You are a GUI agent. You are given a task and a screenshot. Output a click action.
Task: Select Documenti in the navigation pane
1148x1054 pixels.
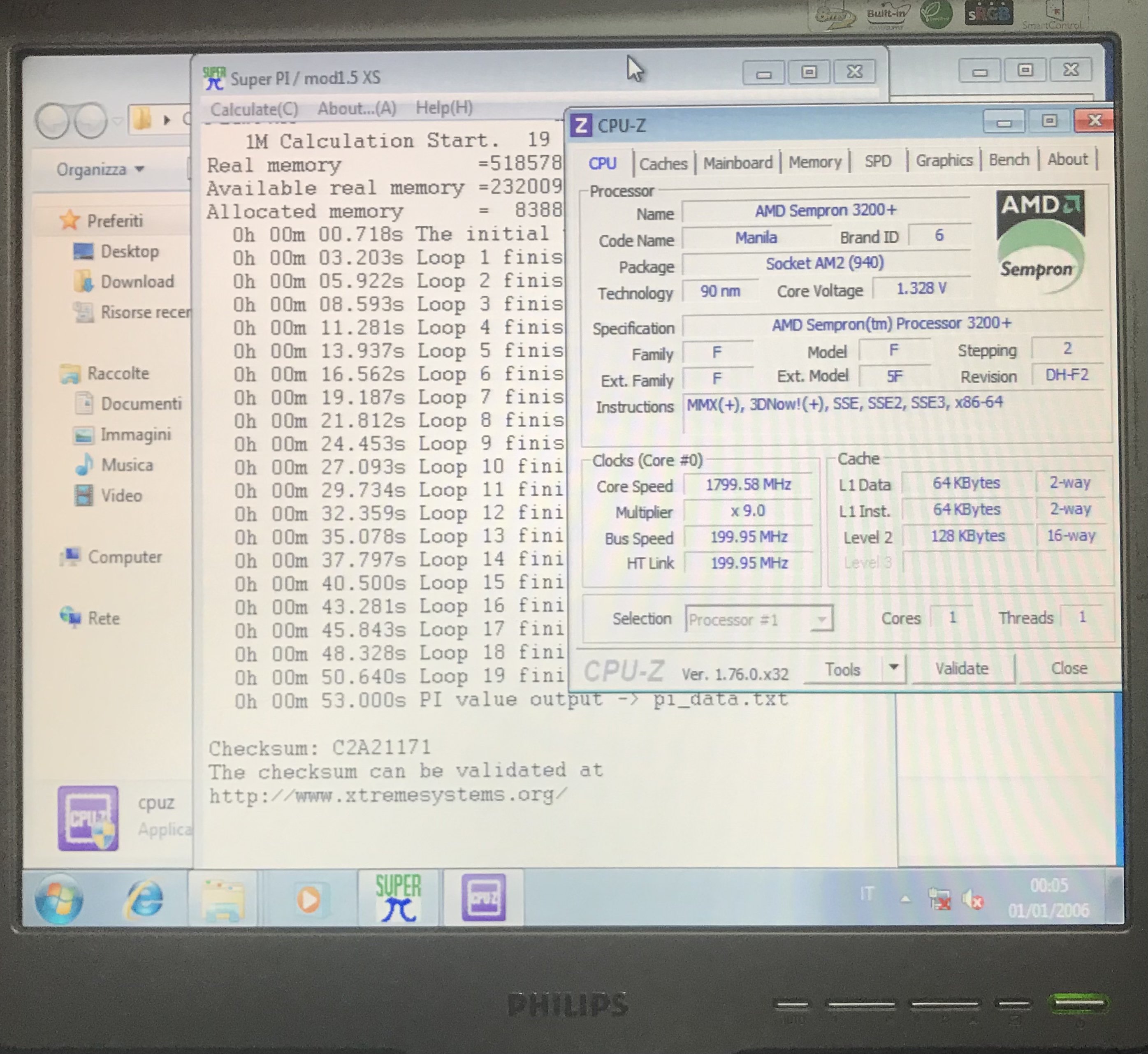click(x=140, y=404)
